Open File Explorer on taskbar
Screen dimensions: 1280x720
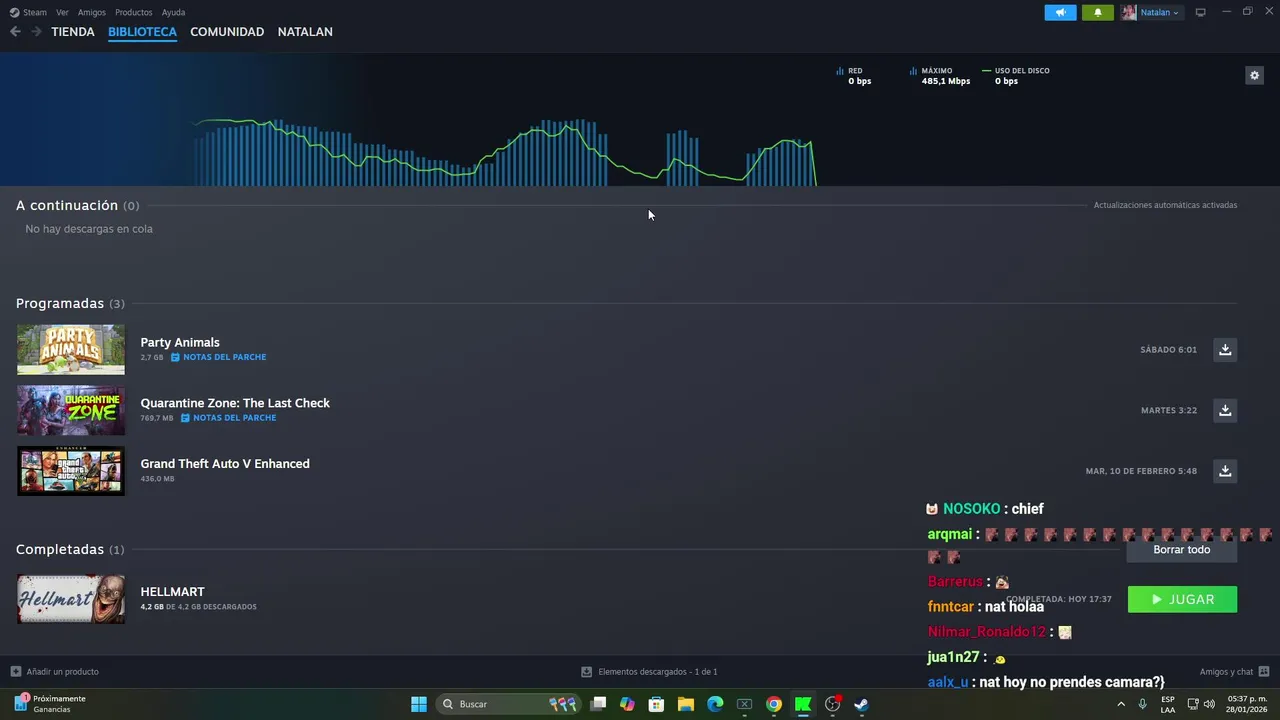(686, 704)
